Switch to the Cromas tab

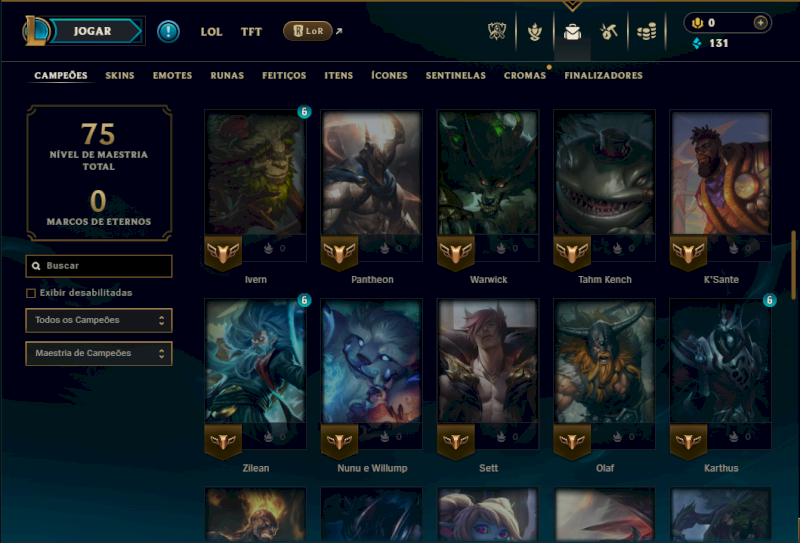(525, 76)
